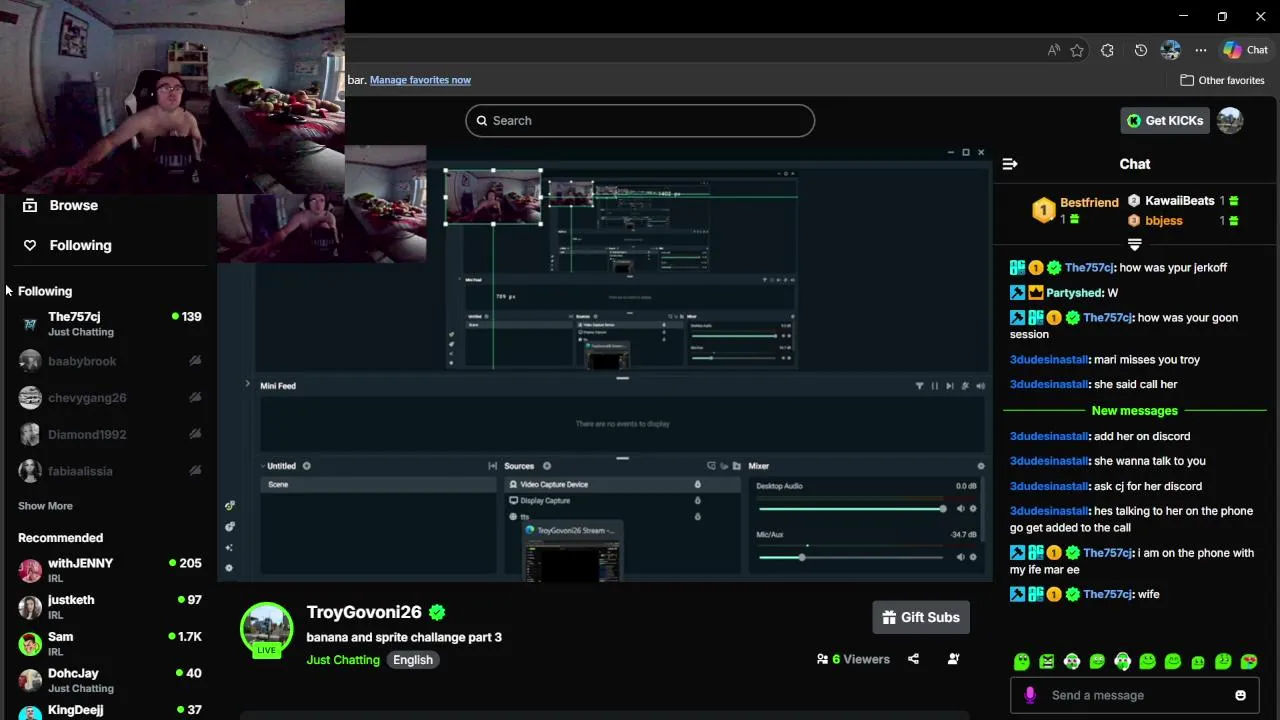Screen dimensions: 1280x720
Task: Click bbjess in the gifter leaderboard
Action: pos(1164,220)
